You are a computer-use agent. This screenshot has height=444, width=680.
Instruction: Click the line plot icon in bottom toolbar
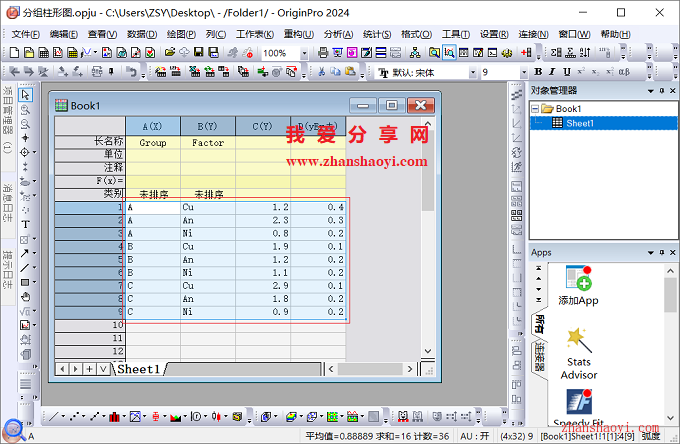[x=54, y=417]
